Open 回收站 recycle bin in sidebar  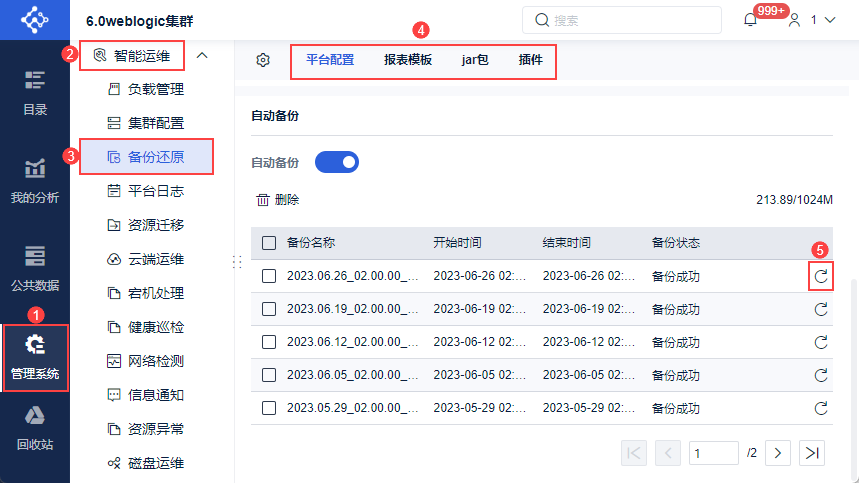(x=35, y=428)
